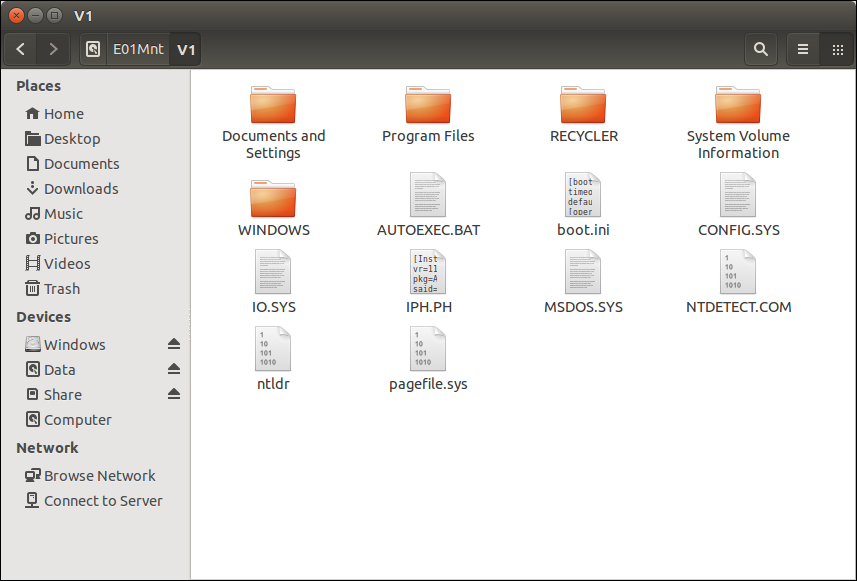The image size is (857, 581).
Task: Open the search magnifier button
Action: point(761,49)
